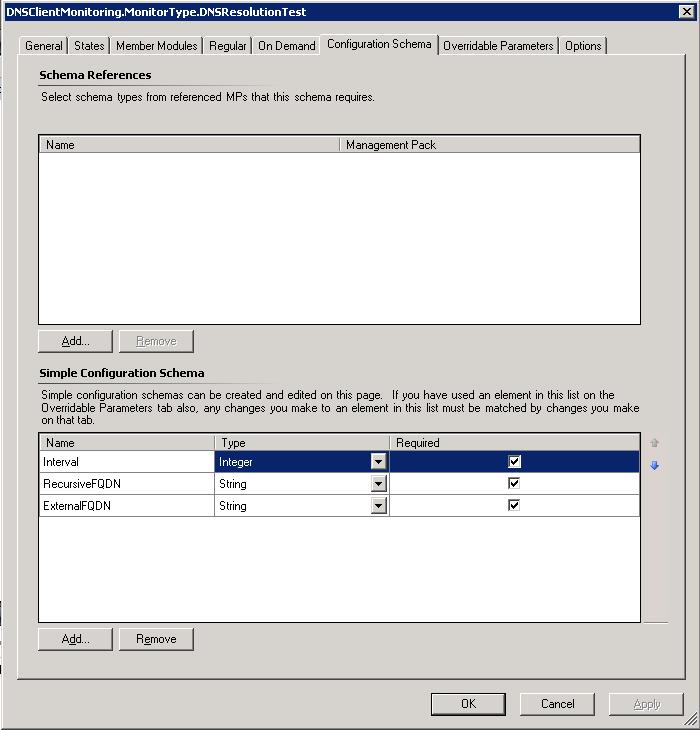700x730 pixels.
Task: Open the States tab
Action: tap(89, 46)
